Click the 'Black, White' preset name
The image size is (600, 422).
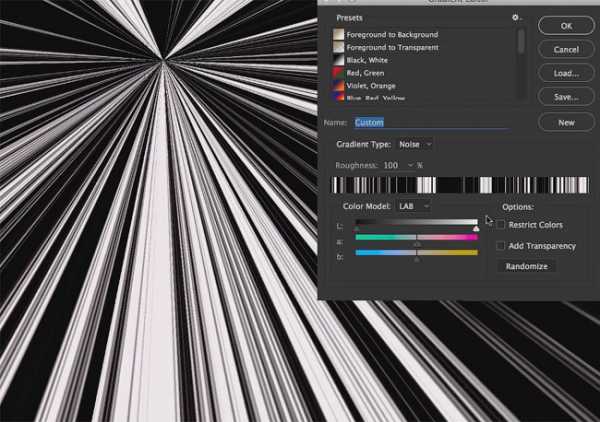367,60
